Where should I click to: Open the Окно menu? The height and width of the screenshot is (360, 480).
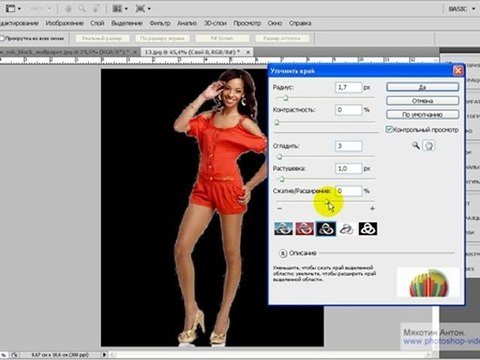coord(275,23)
